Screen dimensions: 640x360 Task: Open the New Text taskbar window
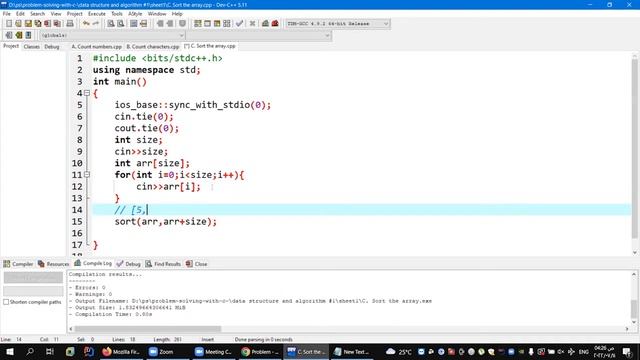tap(352, 351)
